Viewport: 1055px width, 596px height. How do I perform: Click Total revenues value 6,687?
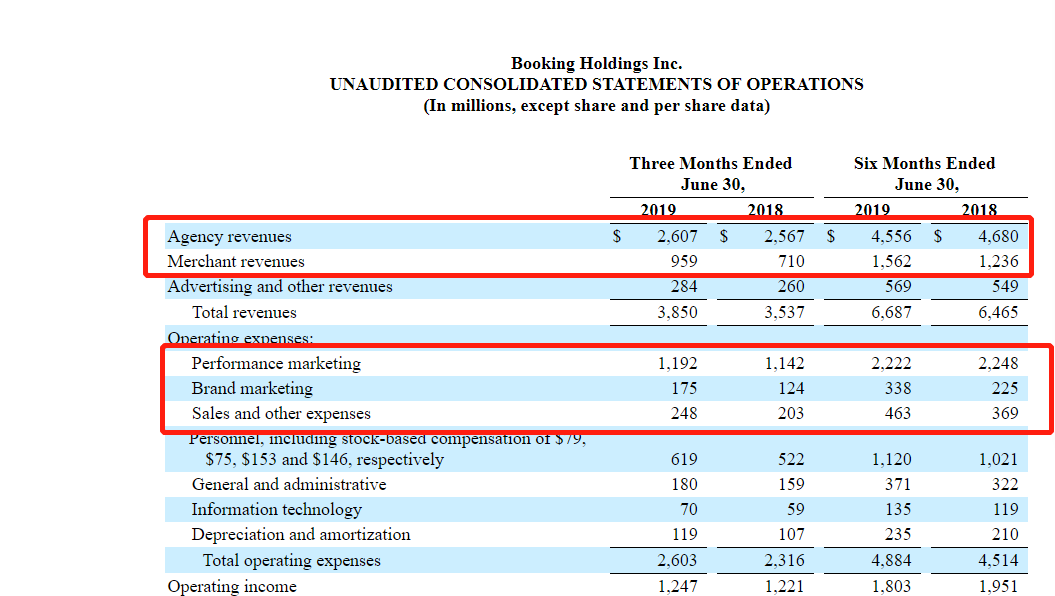[x=891, y=313]
